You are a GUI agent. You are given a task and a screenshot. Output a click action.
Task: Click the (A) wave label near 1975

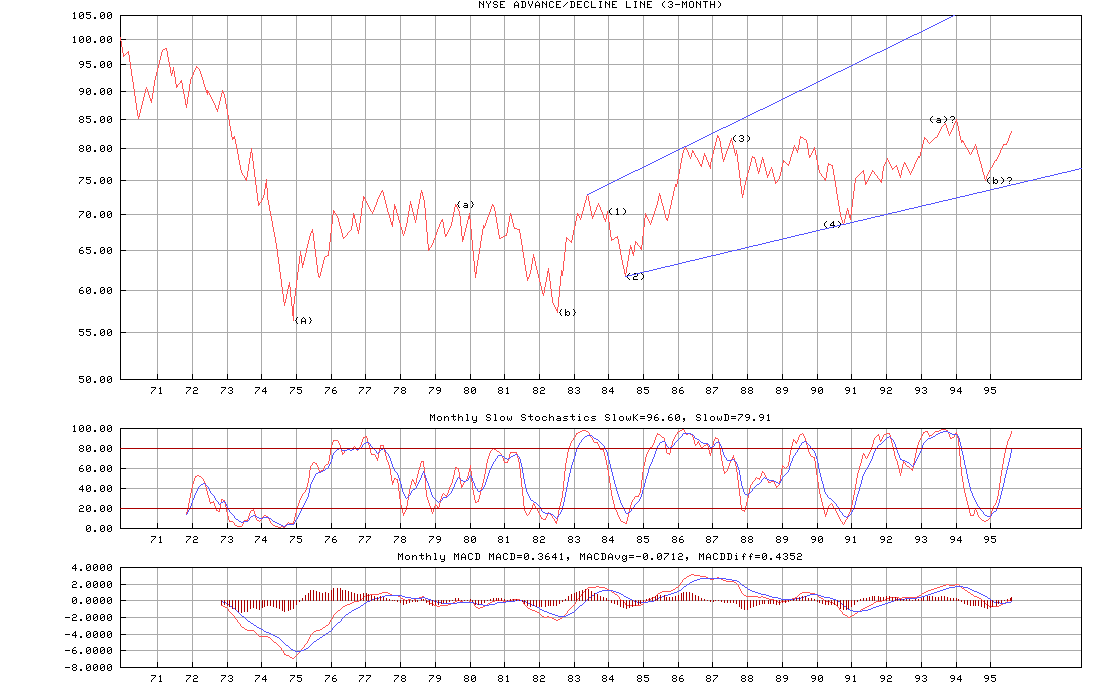[303, 321]
